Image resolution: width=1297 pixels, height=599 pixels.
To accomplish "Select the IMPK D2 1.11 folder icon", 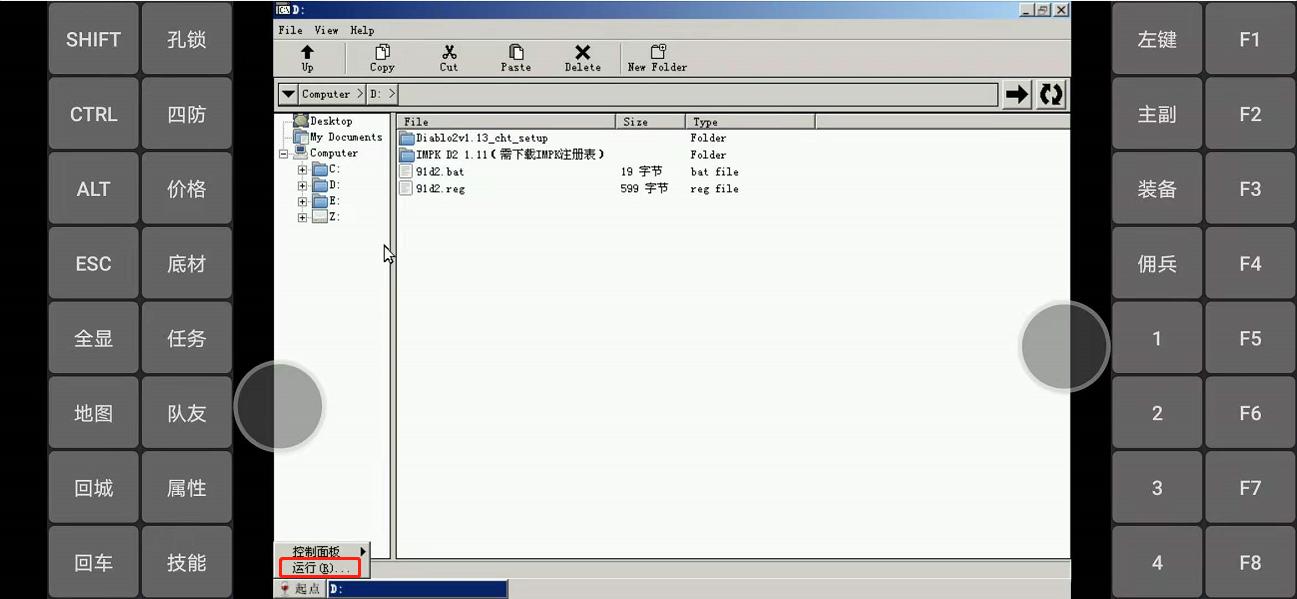I will coord(407,155).
